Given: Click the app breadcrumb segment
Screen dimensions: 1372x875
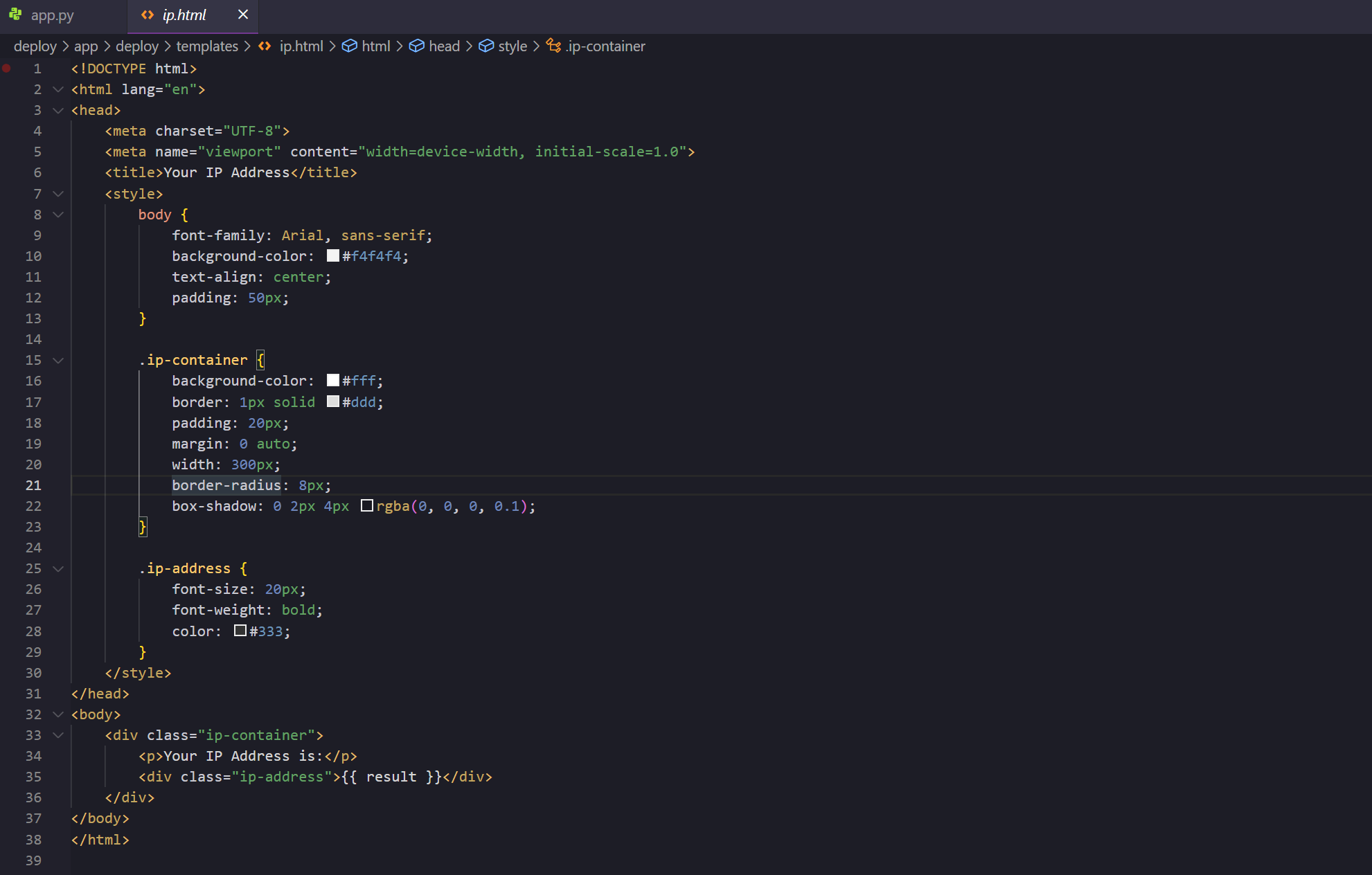Looking at the screenshot, I should tap(86, 46).
